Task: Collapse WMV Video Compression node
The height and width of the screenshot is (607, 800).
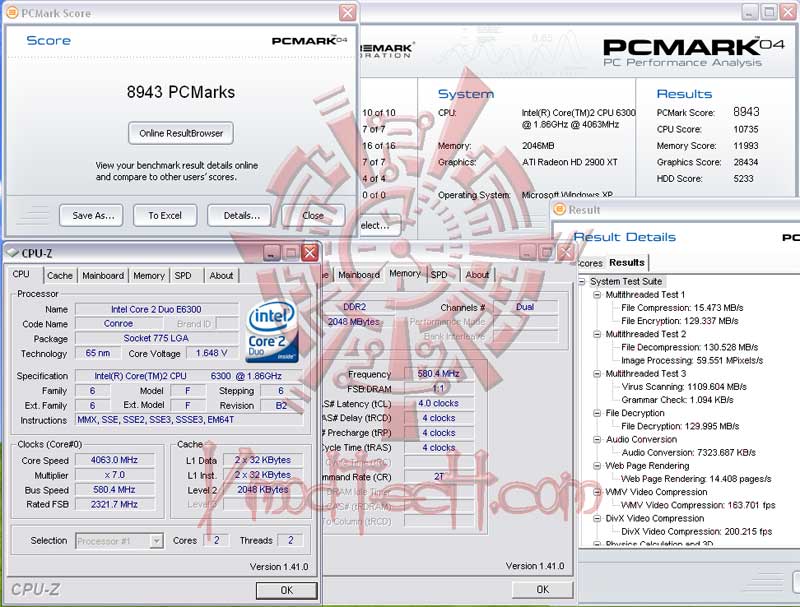Action: [597, 492]
